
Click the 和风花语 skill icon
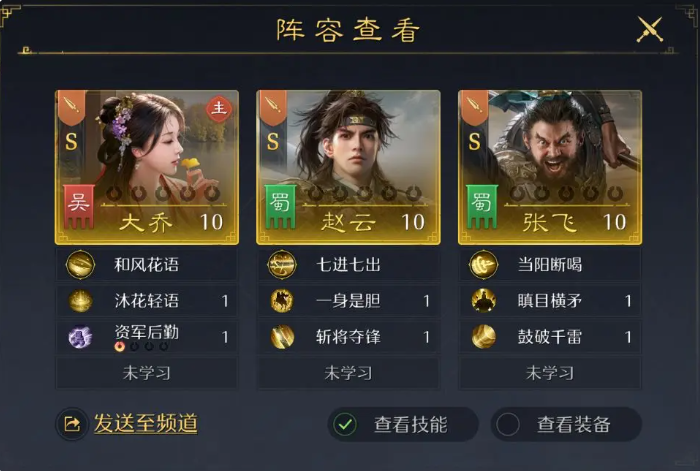[x=80, y=265]
